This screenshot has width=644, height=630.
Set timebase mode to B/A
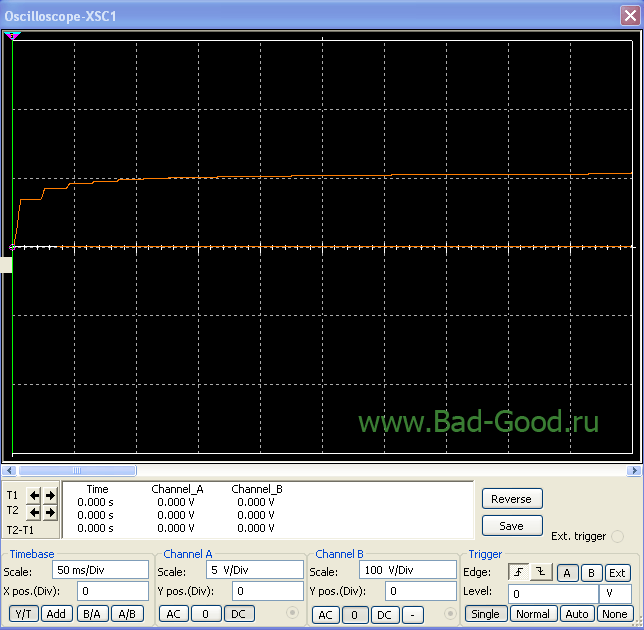tap(92, 614)
